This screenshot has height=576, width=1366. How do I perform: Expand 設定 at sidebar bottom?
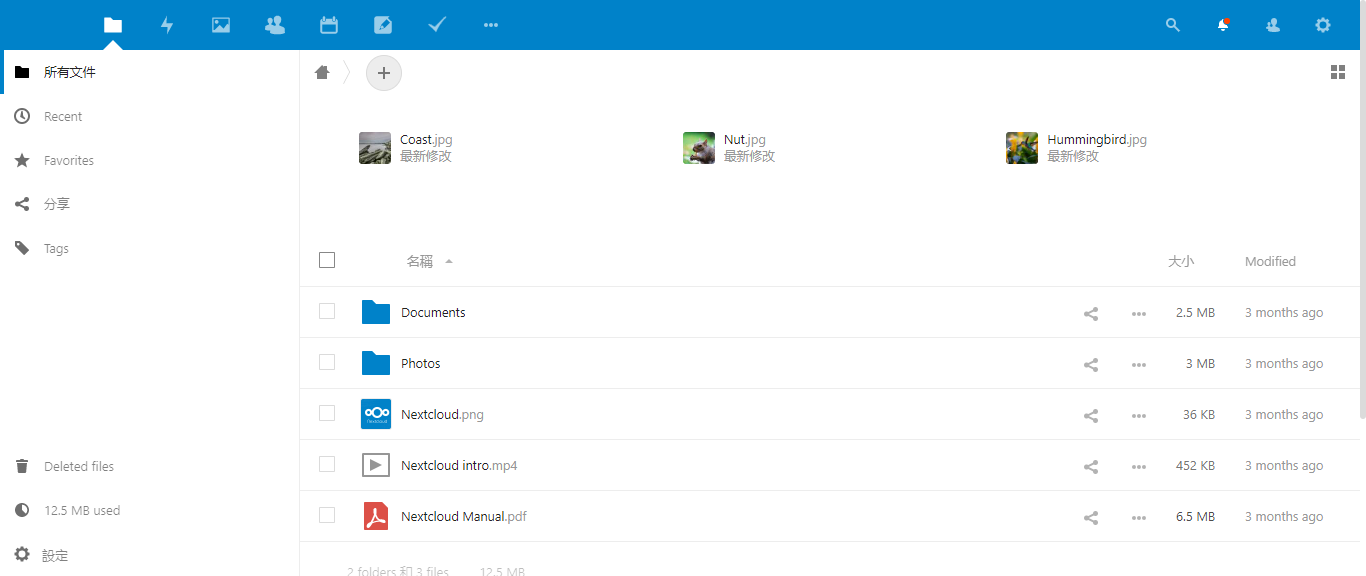coord(150,555)
